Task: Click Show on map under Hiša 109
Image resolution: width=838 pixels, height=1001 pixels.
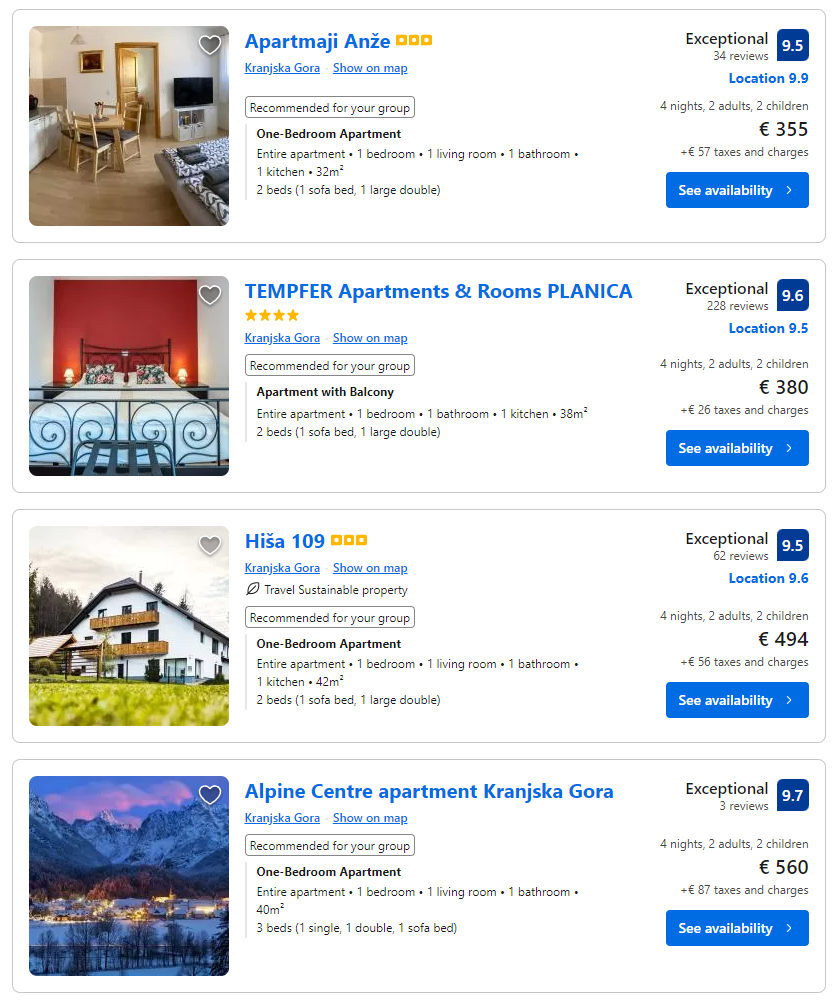Action: pyautogui.click(x=370, y=567)
